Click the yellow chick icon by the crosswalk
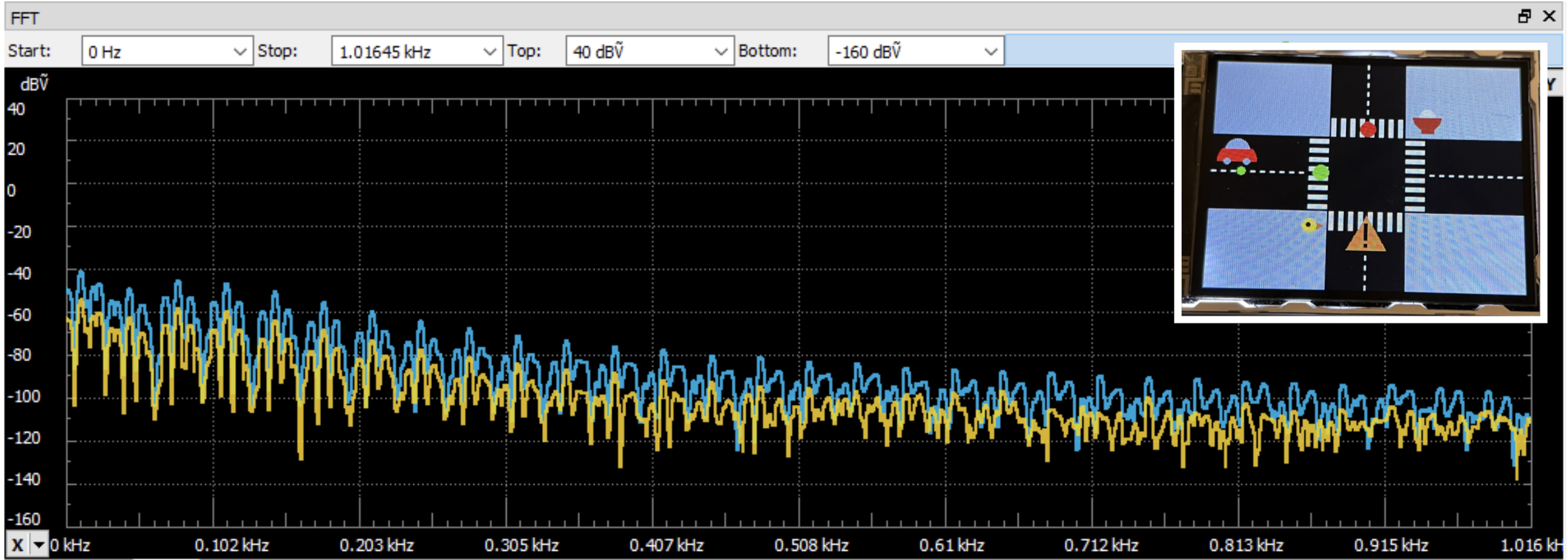 (1309, 226)
